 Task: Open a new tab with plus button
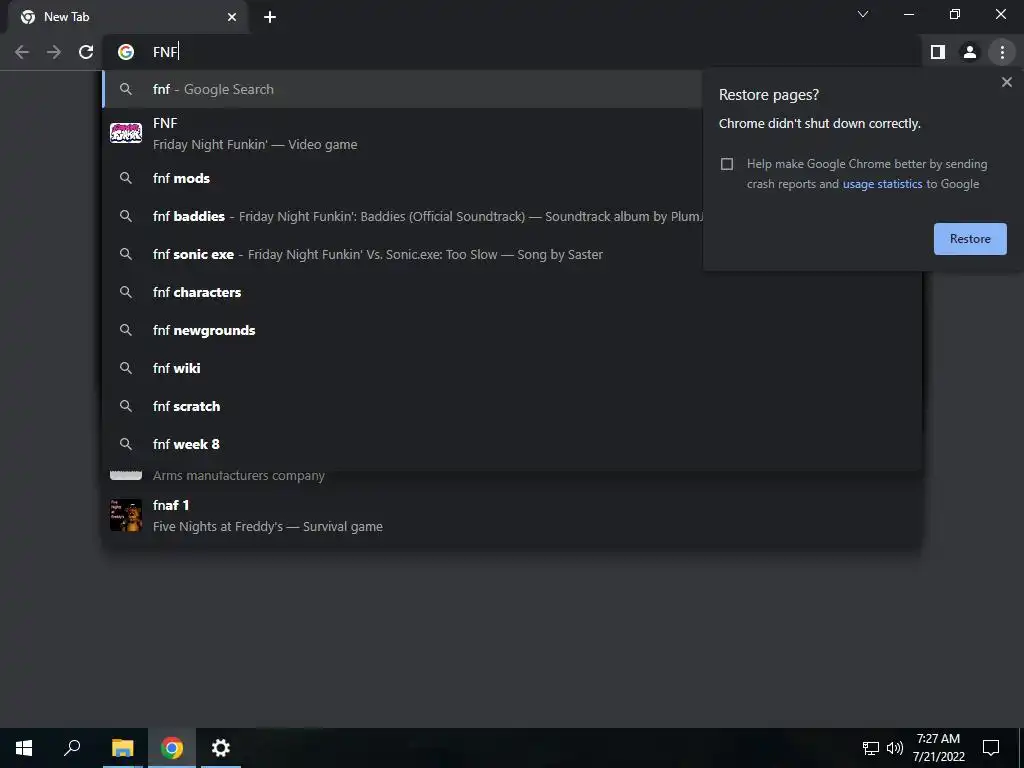270,17
